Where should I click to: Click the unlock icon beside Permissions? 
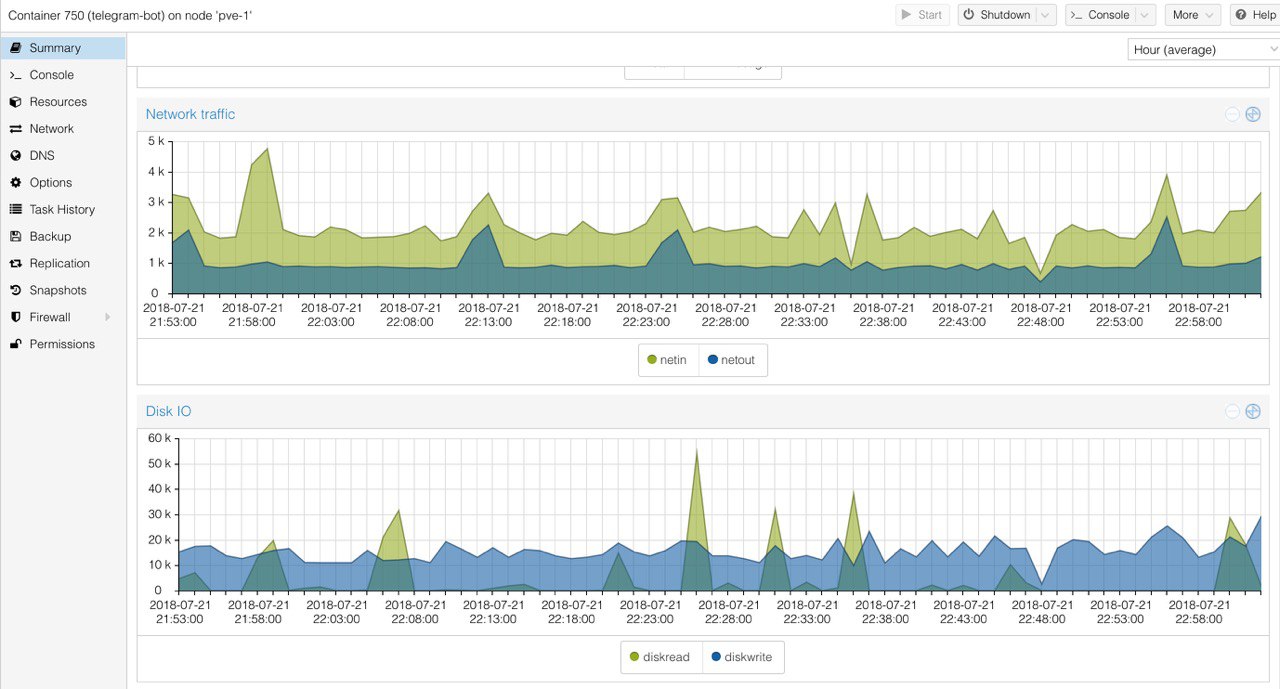click(x=15, y=344)
